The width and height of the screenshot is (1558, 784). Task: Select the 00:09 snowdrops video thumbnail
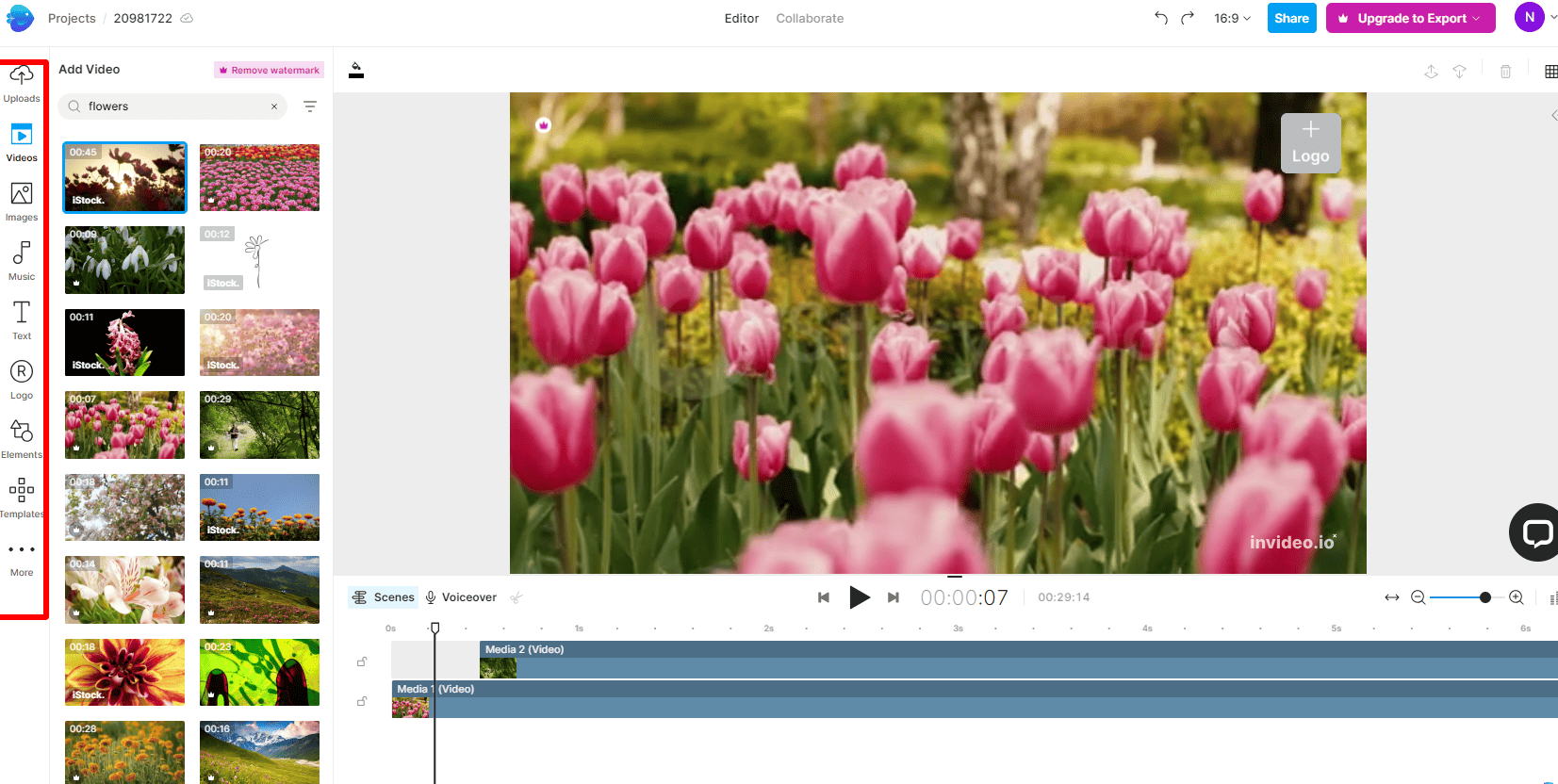coord(124,260)
